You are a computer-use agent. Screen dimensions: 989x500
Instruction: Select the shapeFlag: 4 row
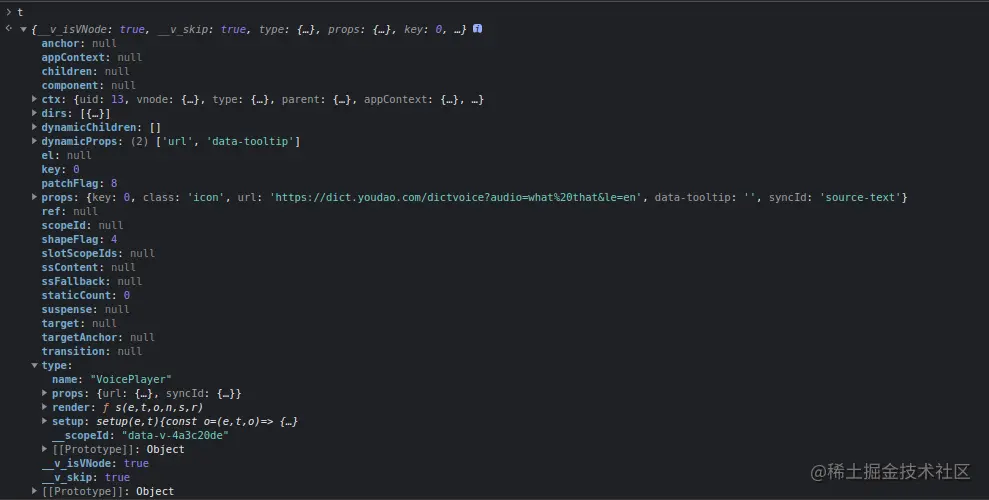pos(79,240)
